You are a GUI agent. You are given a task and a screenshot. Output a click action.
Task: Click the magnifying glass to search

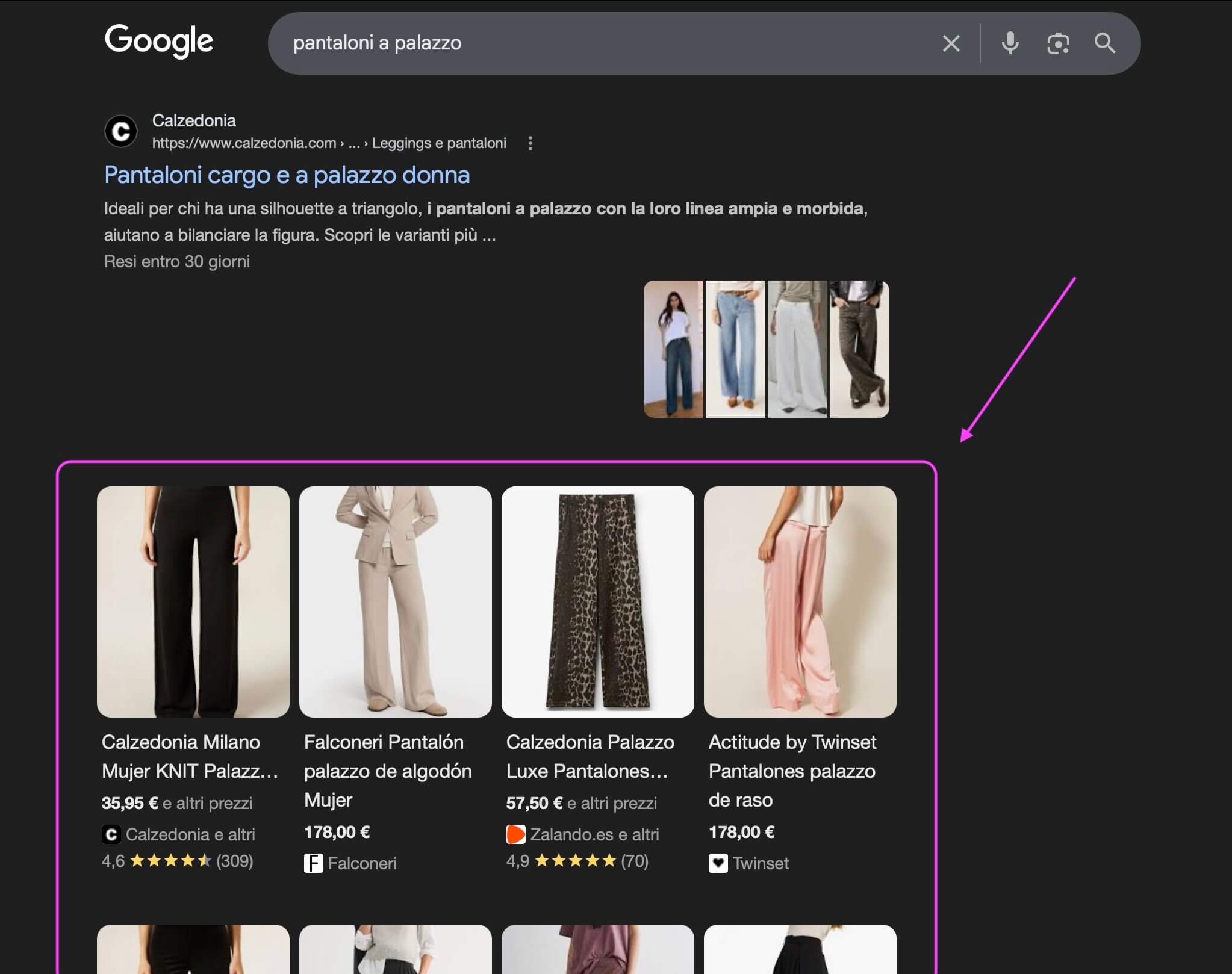click(x=1106, y=43)
